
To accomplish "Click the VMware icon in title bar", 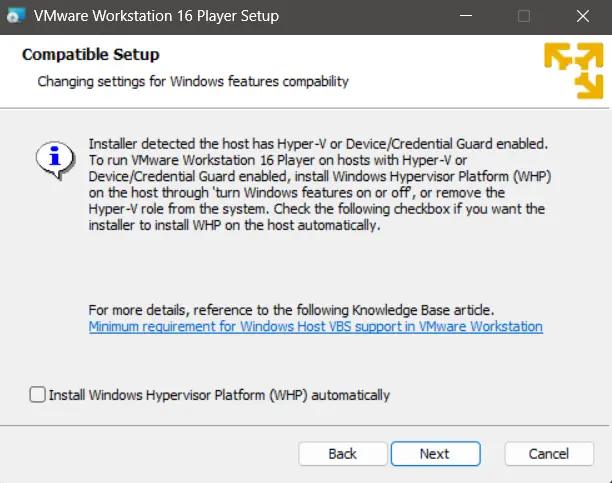I will (17, 17).
